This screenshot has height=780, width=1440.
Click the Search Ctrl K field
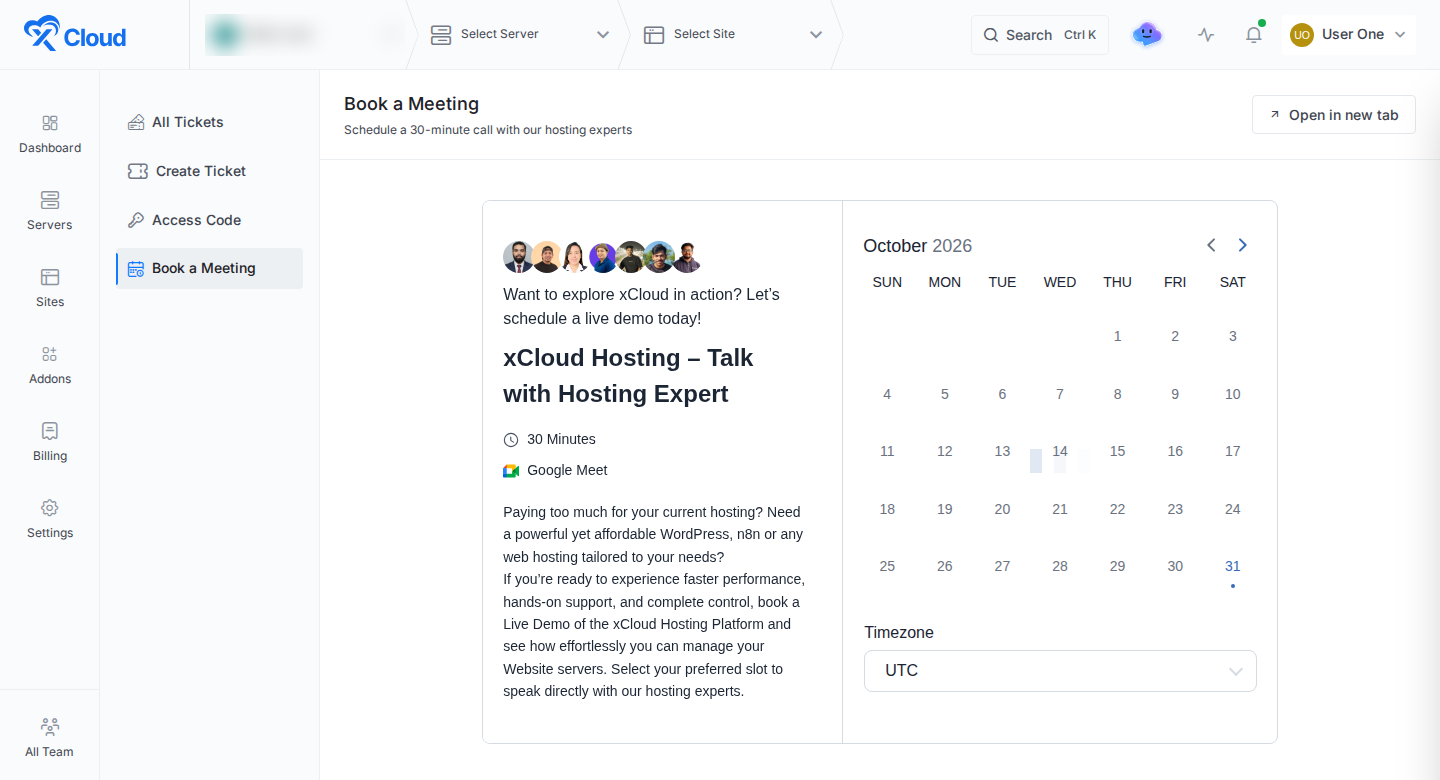click(x=1040, y=35)
